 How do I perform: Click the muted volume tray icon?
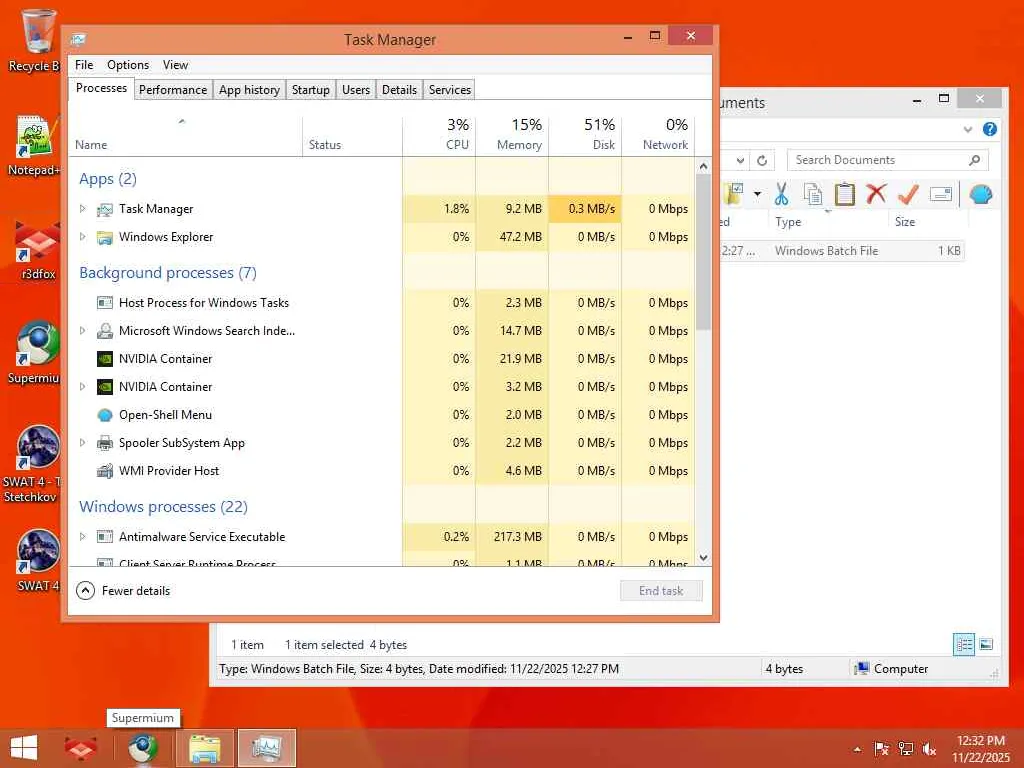pos(929,748)
